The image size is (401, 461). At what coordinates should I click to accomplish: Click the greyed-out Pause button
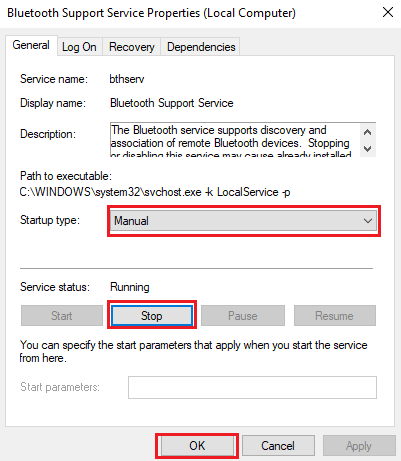coord(243,316)
